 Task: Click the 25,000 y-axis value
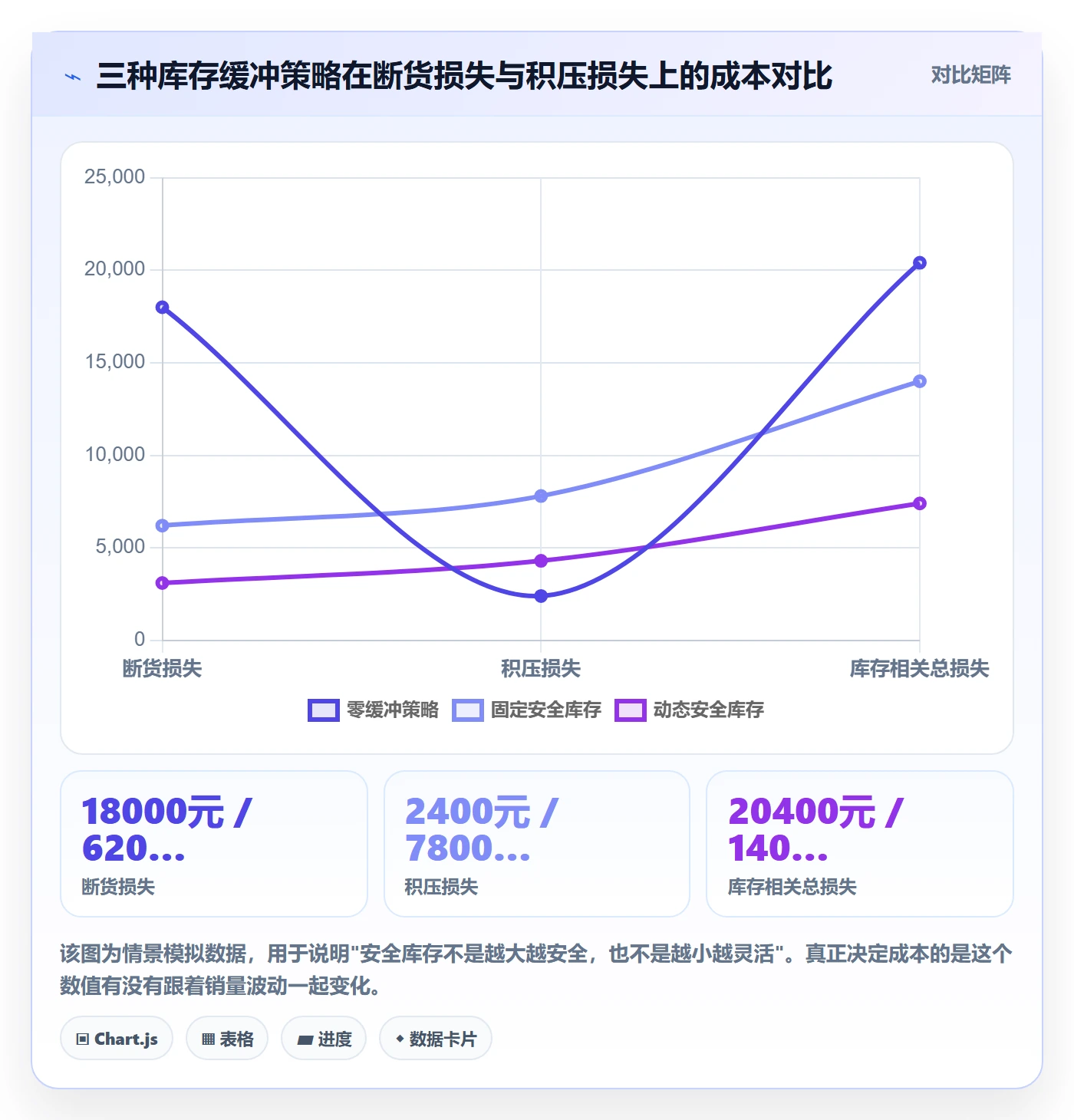pos(114,177)
